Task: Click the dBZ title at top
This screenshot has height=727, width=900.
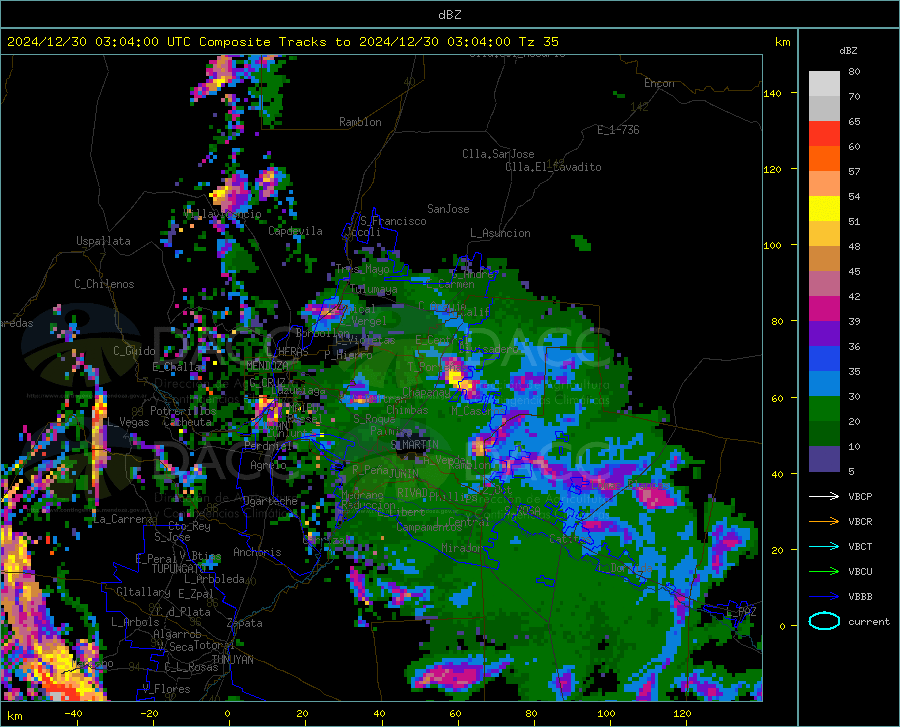Action: 449,15
